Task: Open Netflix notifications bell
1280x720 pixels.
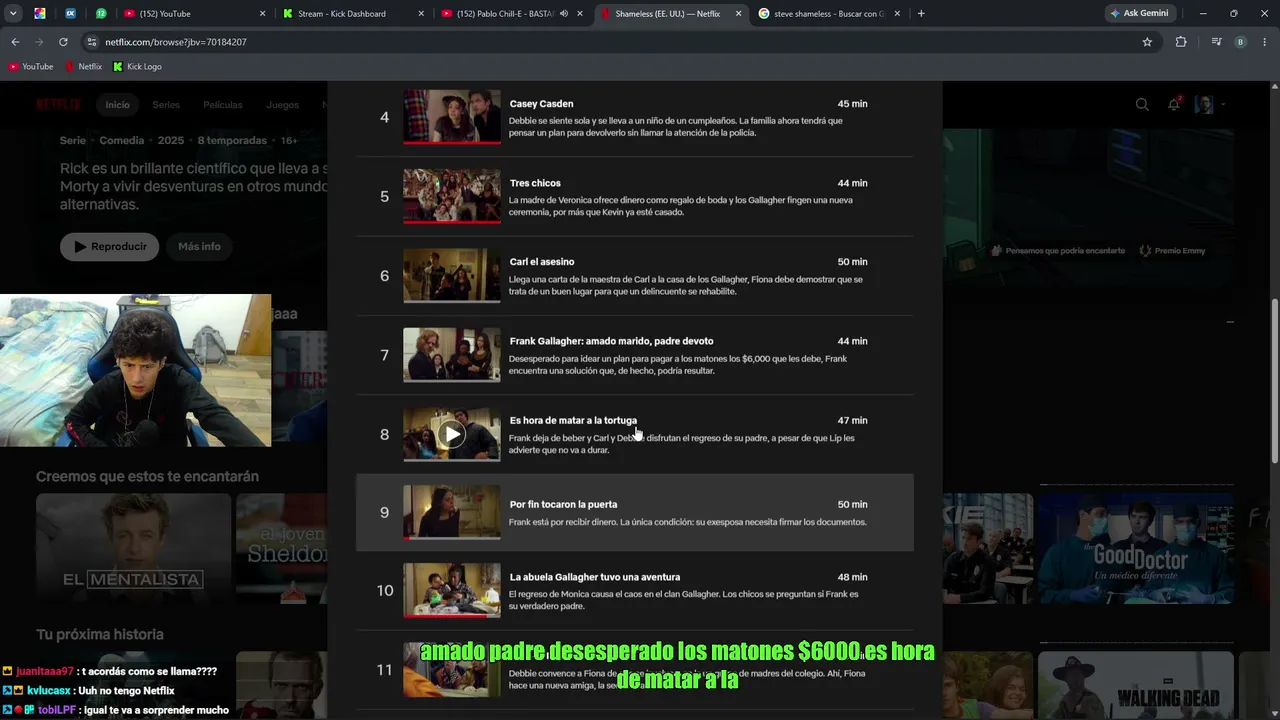Action: 1174,104
